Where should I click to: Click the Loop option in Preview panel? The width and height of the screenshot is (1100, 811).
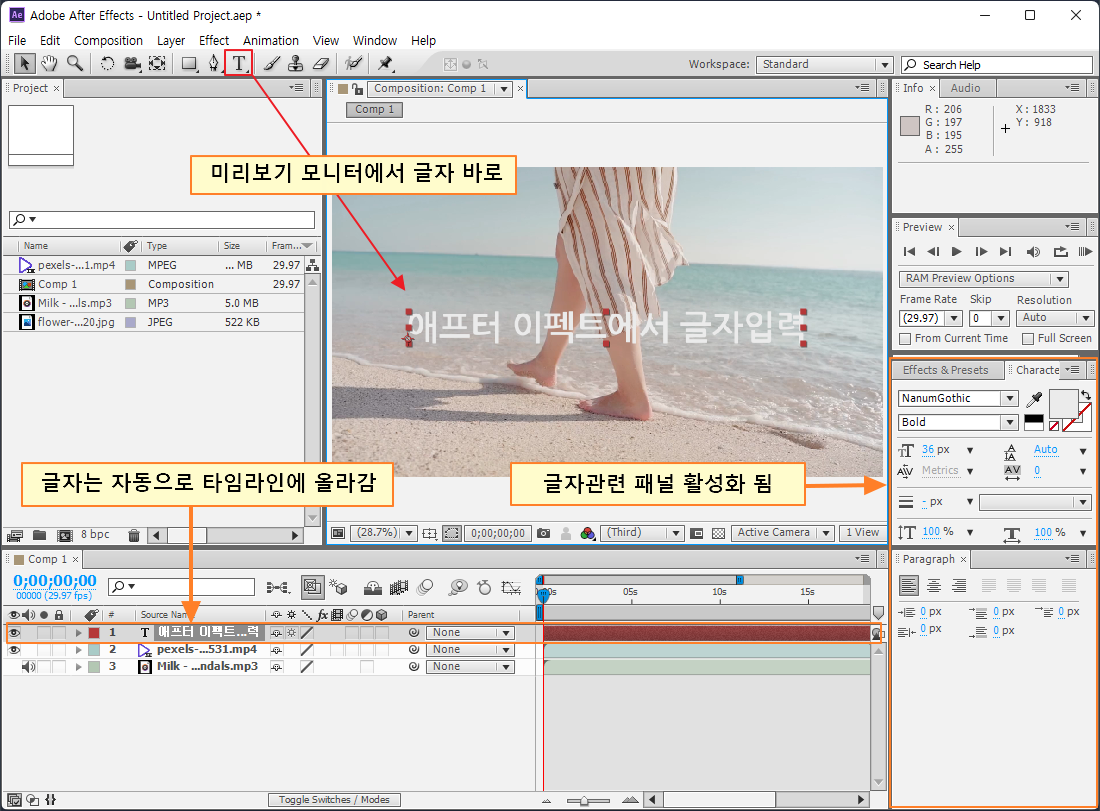coord(1061,251)
